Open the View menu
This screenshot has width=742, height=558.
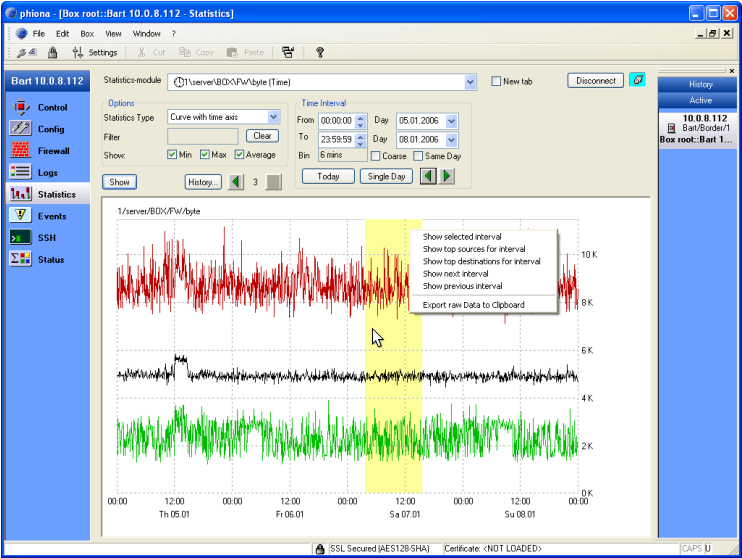[x=113, y=34]
